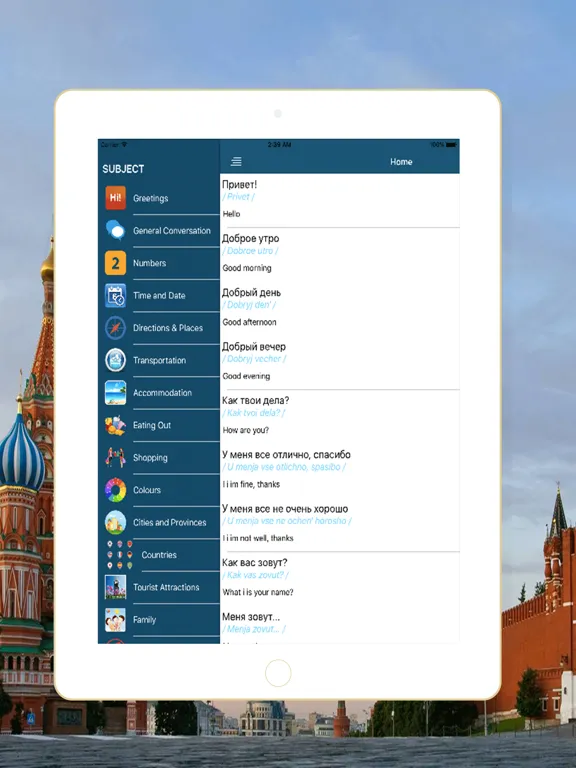Select the Tourist Attractions photo icon
This screenshot has height=768, width=576.
116,587
